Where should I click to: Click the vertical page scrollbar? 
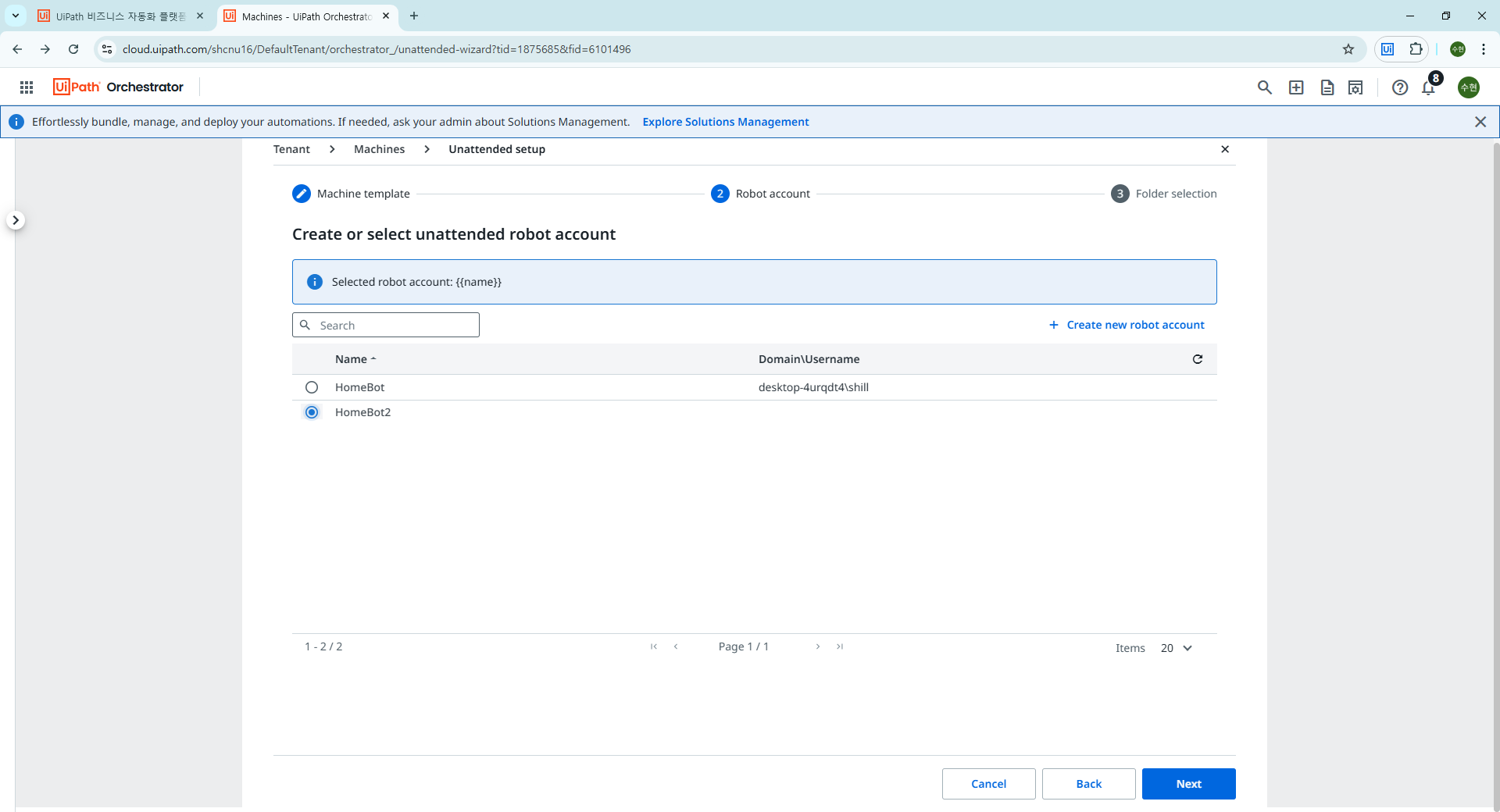[1495, 476]
